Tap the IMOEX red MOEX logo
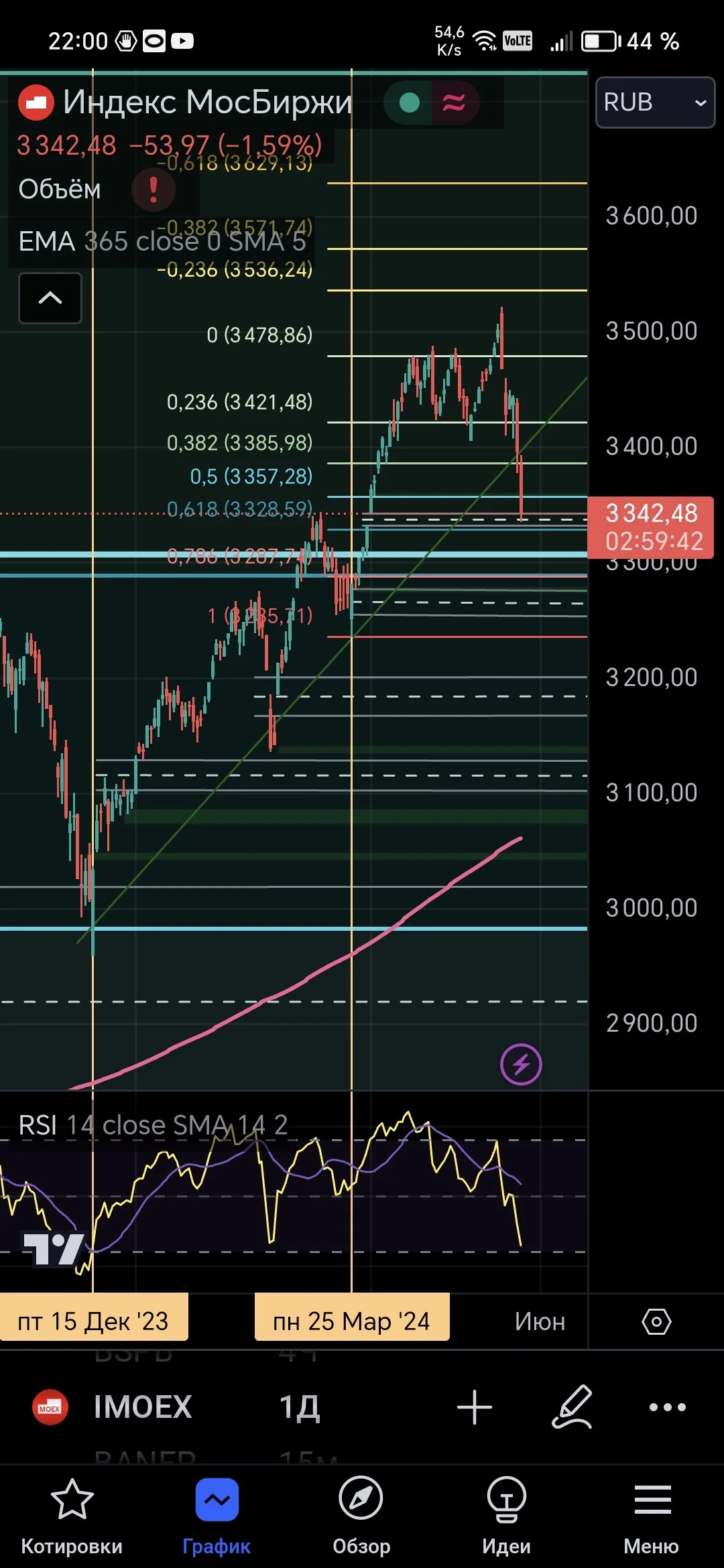The image size is (724, 1568). (x=50, y=1407)
